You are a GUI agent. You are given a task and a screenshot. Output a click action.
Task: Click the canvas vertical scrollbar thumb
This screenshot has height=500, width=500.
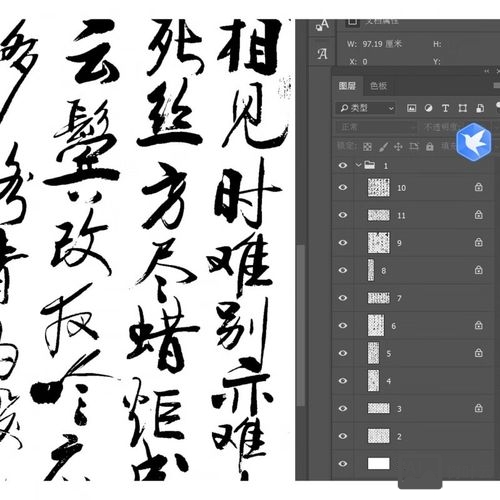pos(301,326)
